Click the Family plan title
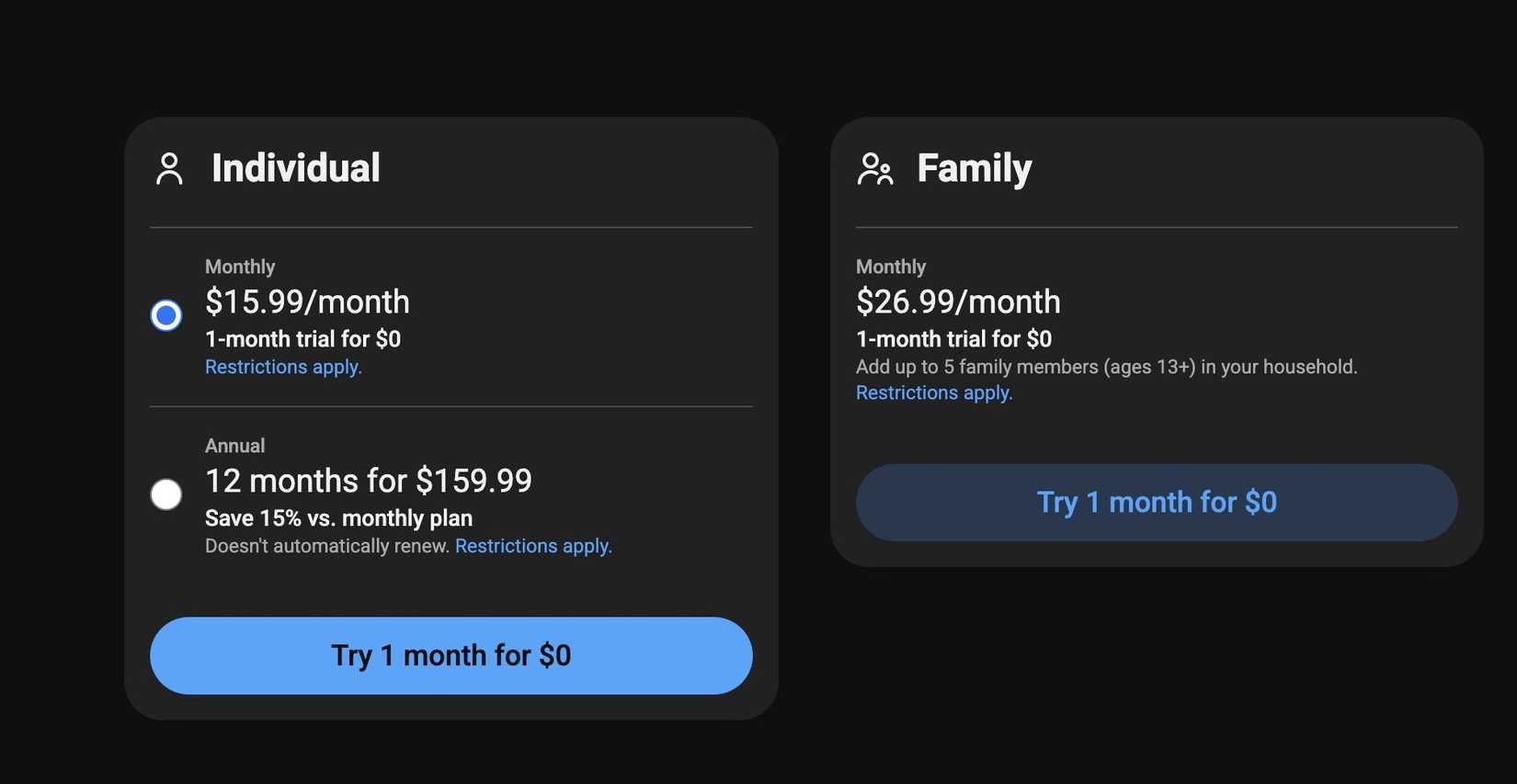The height and width of the screenshot is (784, 1517). 974,168
